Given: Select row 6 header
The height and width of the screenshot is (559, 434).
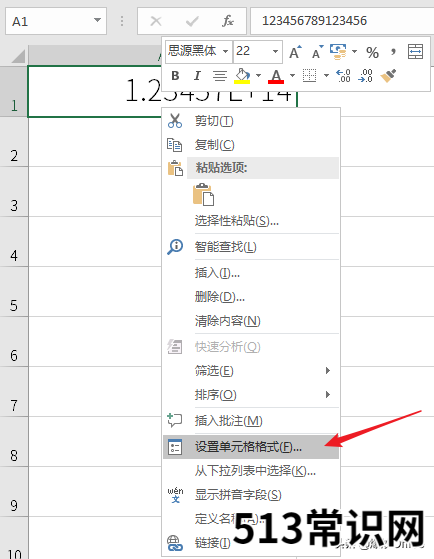Looking at the screenshot, I should coord(14,342).
